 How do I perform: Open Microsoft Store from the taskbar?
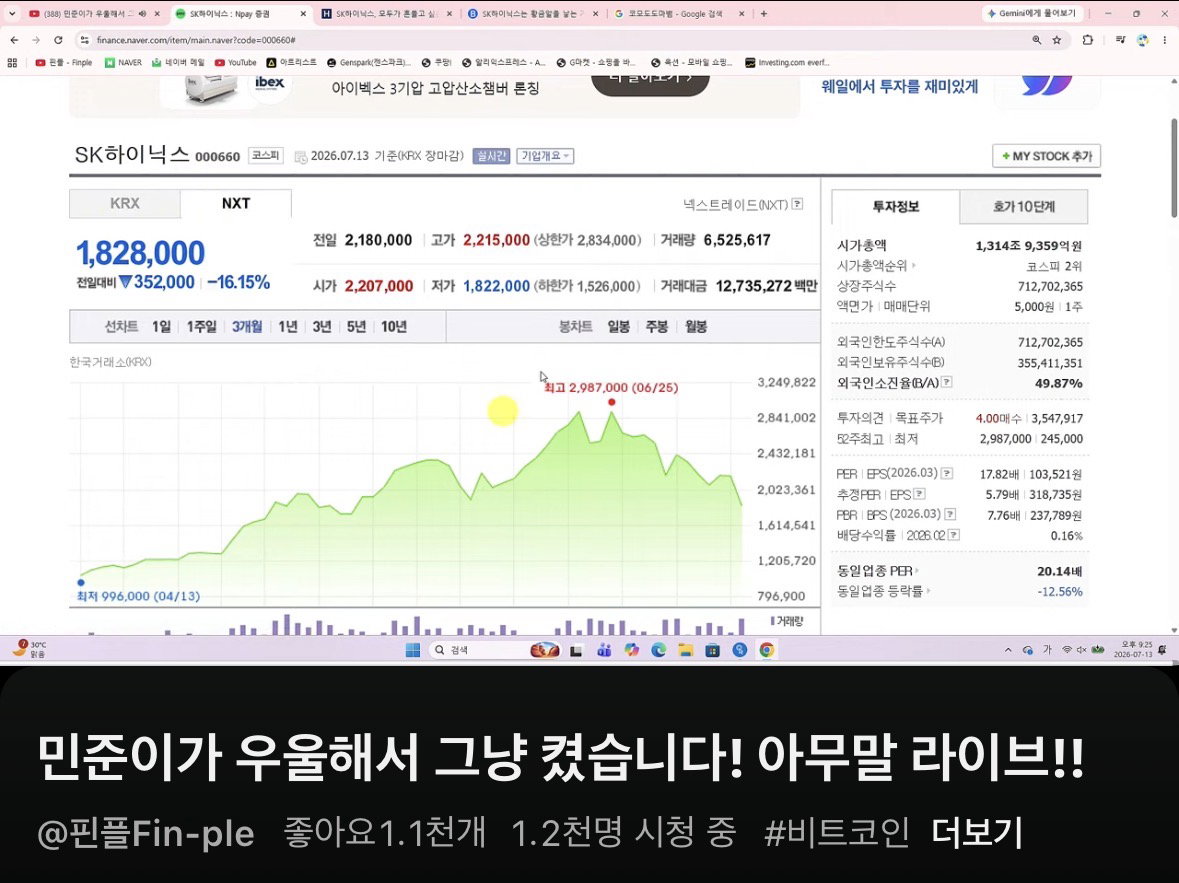712,650
